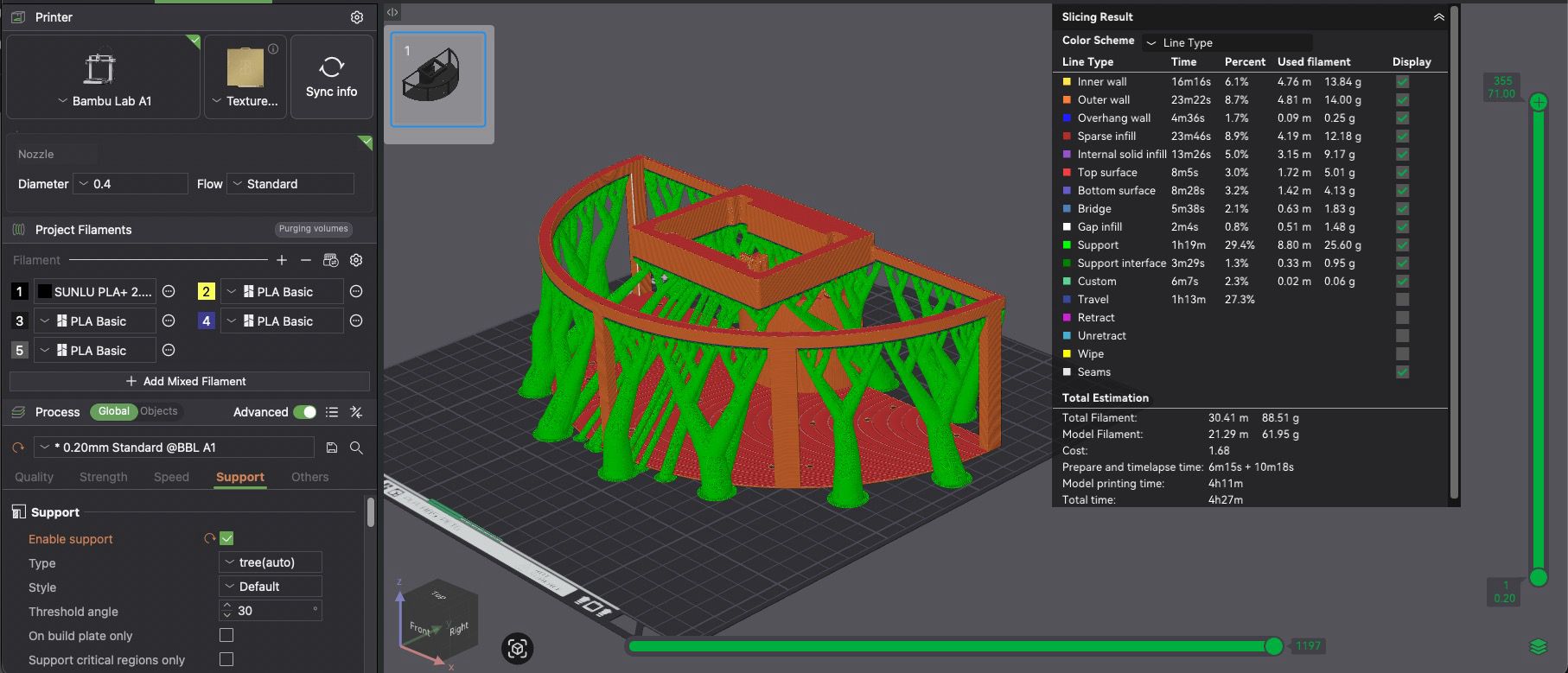Click top handle of vertical layer slider

1539,102
